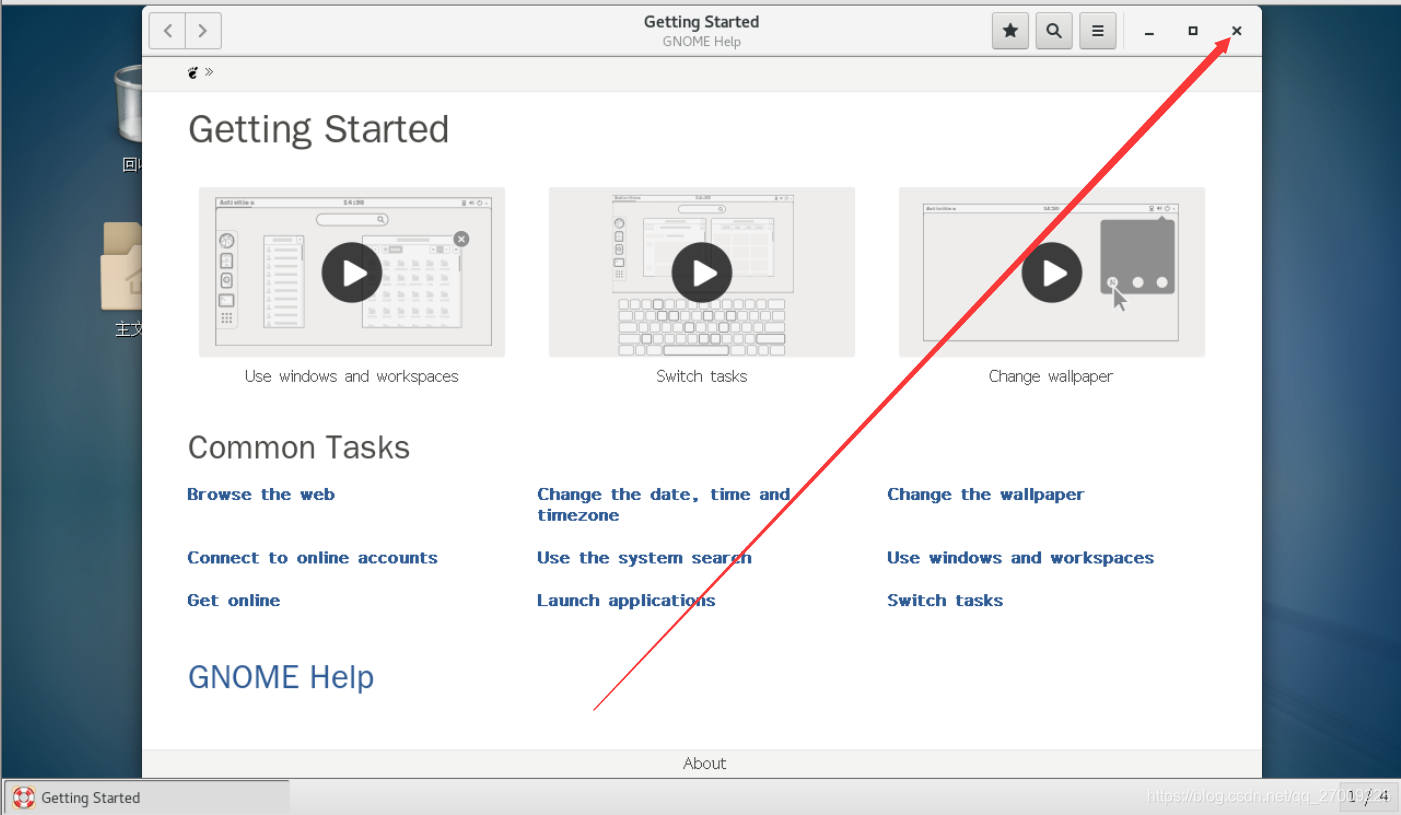This screenshot has width=1401, height=815.
Task: Go forward with the right arrow button
Action: tap(203, 31)
